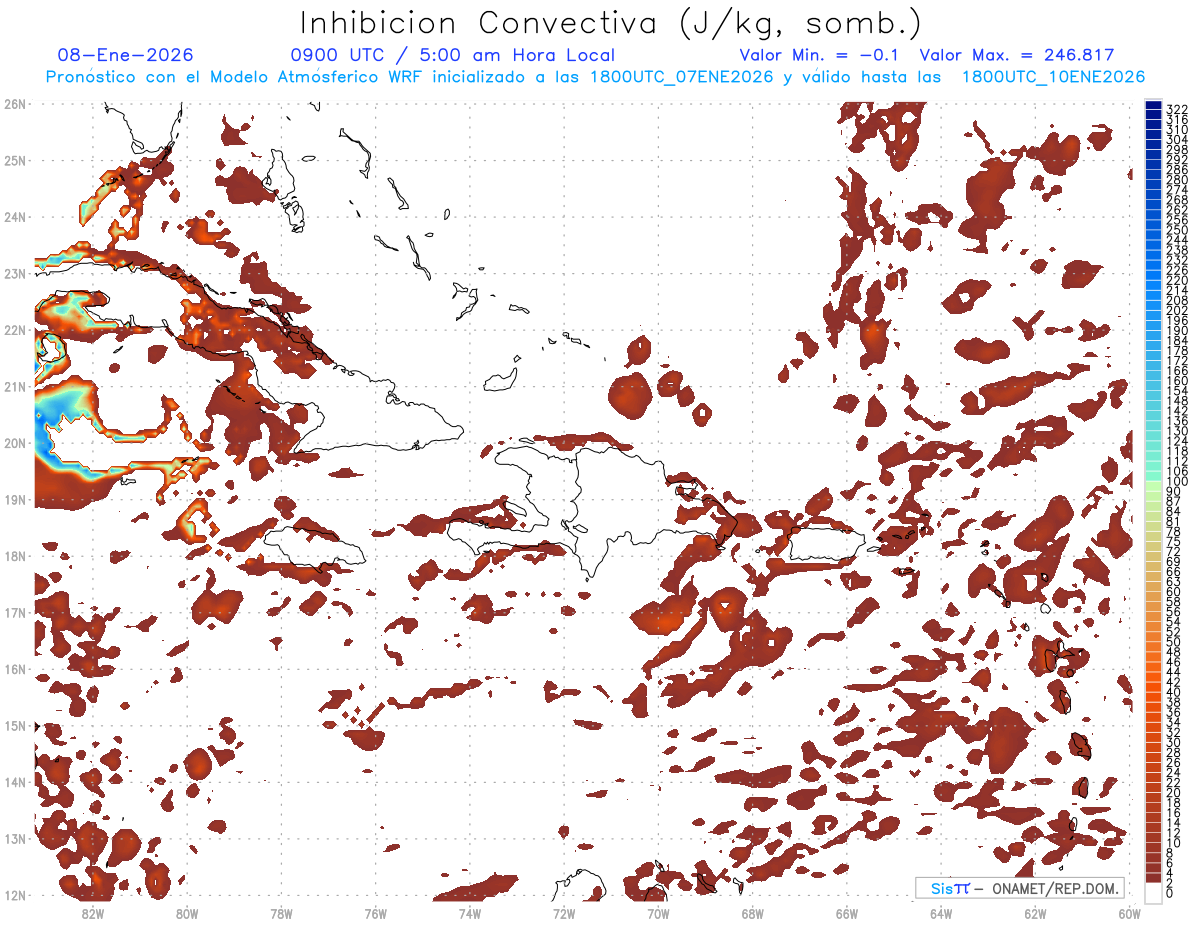Click the time "0900 UTC / 5:00 am Hora Local"
Screen dimensions: 1200x927
tap(453, 55)
